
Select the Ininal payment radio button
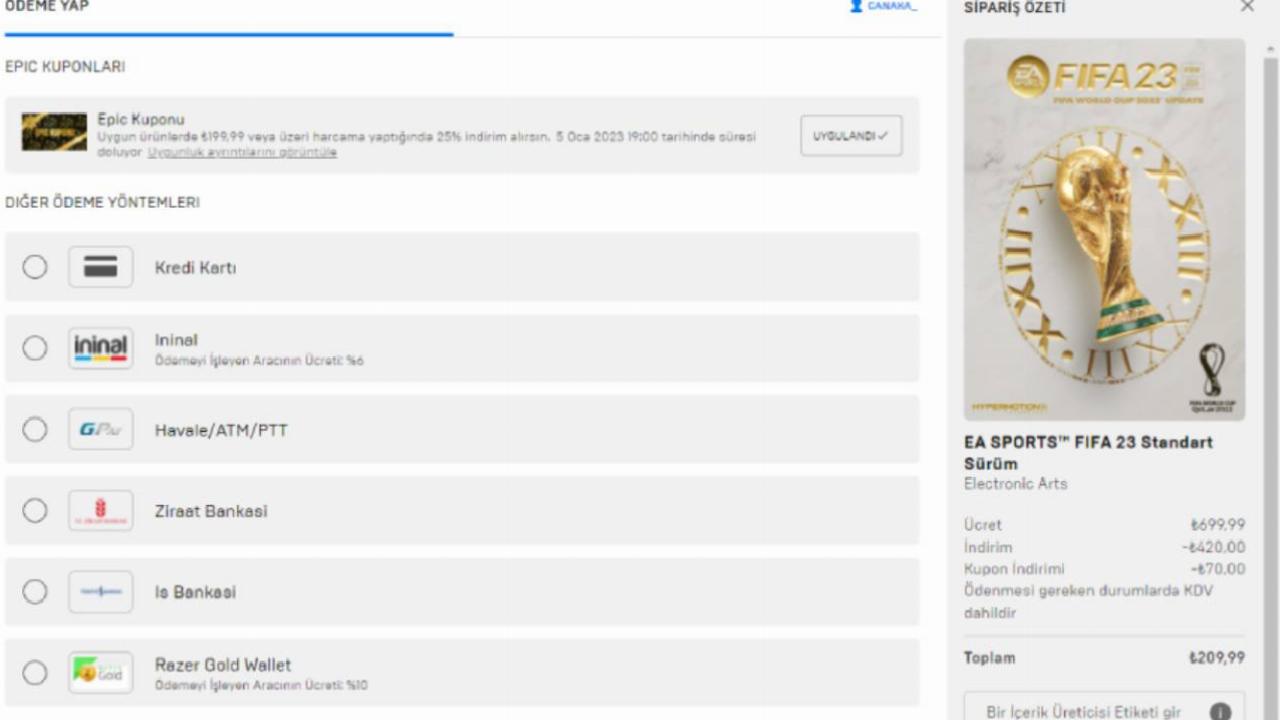[35, 348]
